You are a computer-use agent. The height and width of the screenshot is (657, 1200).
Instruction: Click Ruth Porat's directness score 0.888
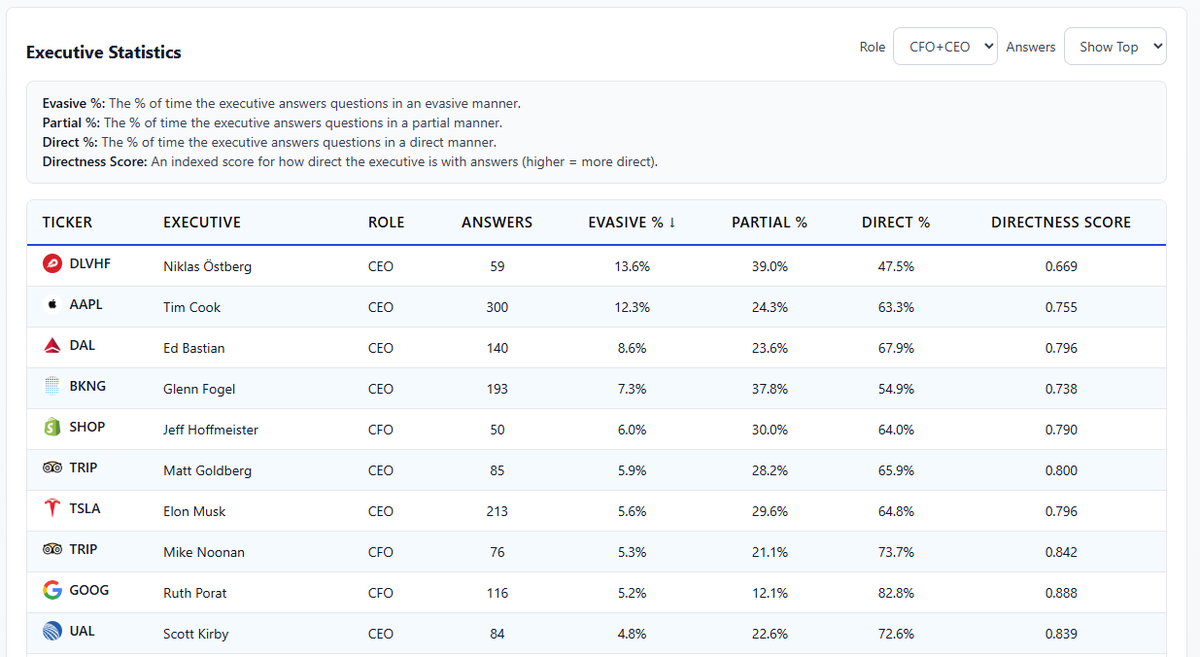[x=1061, y=593]
